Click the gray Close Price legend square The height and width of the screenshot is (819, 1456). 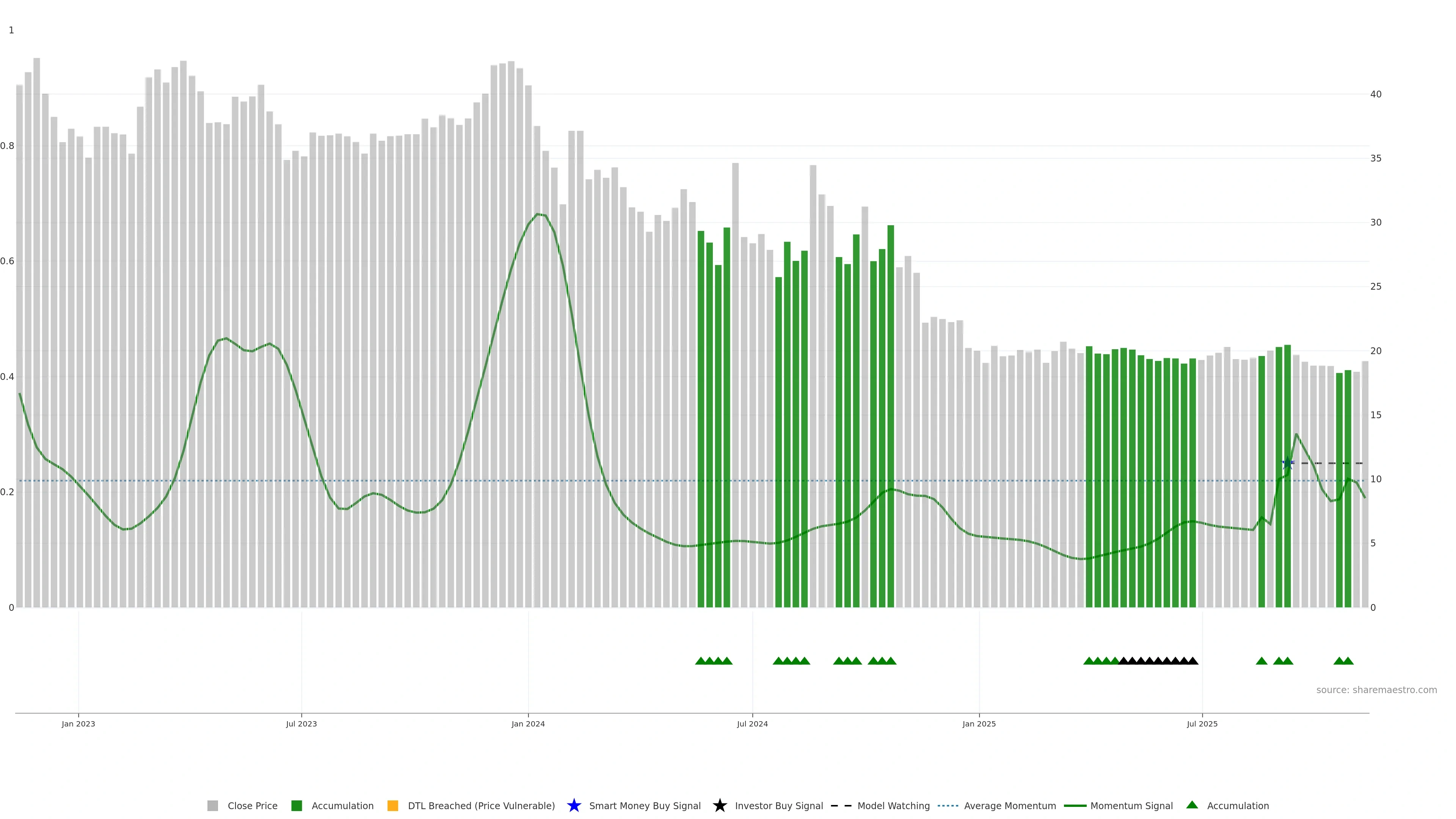[212, 805]
